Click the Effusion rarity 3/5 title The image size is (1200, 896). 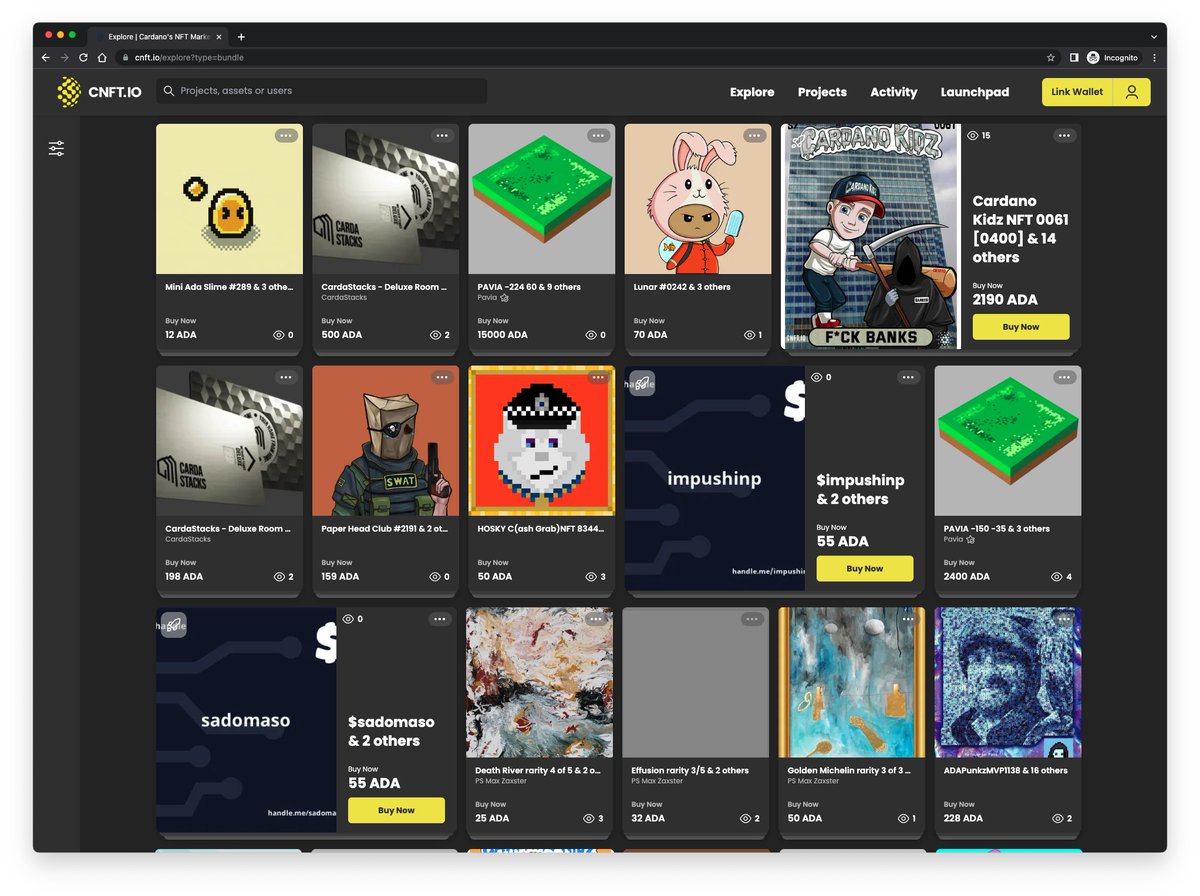click(x=690, y=771)
